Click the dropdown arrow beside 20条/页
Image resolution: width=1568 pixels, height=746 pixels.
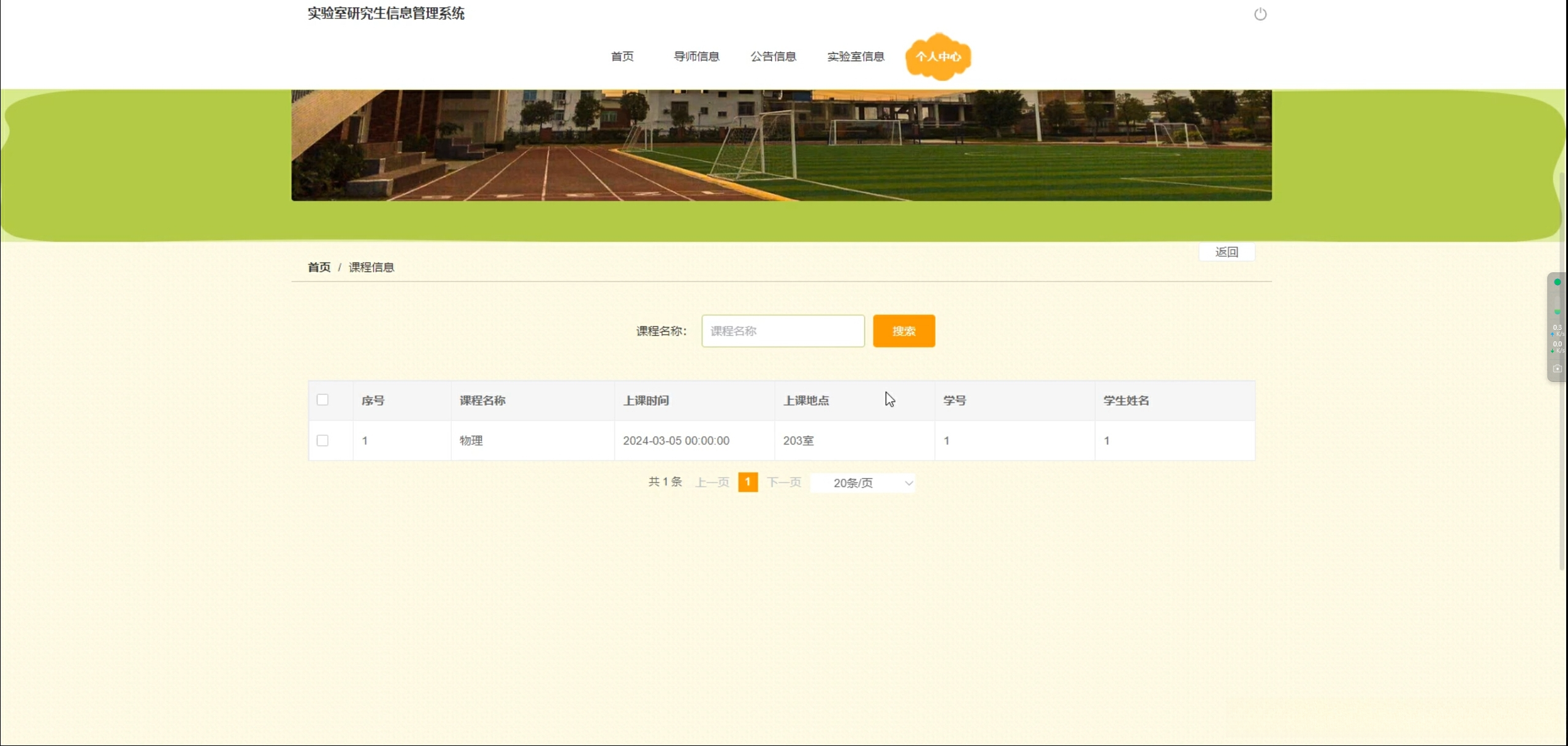[x=908, y=483]
